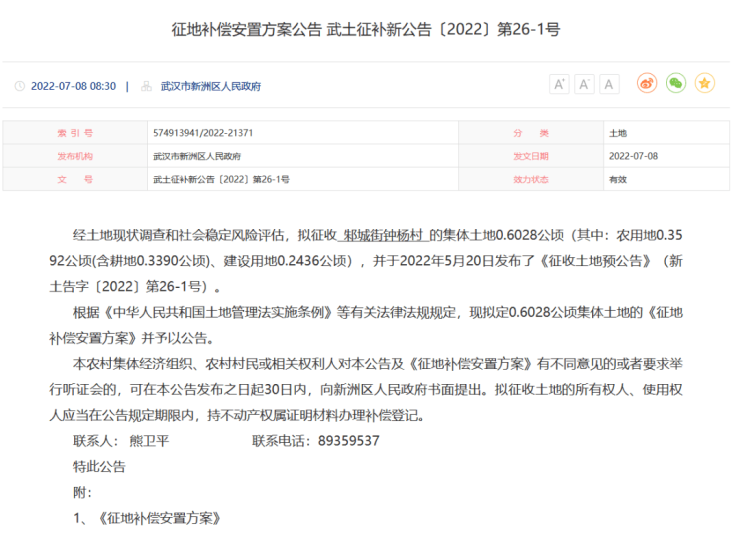Click timestamp 2022-07-08 08:30
Screen dimensions: 740x539
(73, 87)
